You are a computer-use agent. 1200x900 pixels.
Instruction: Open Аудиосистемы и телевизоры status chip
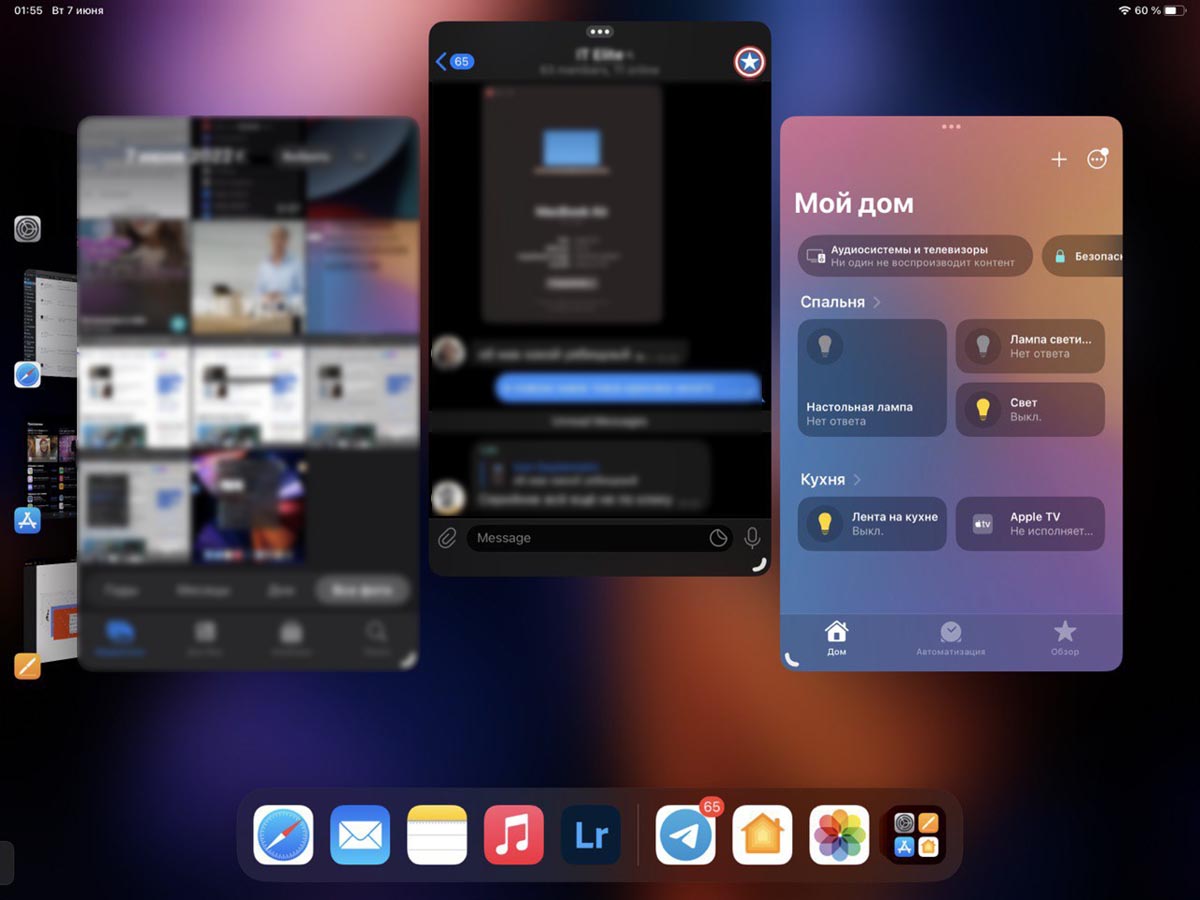915,256
